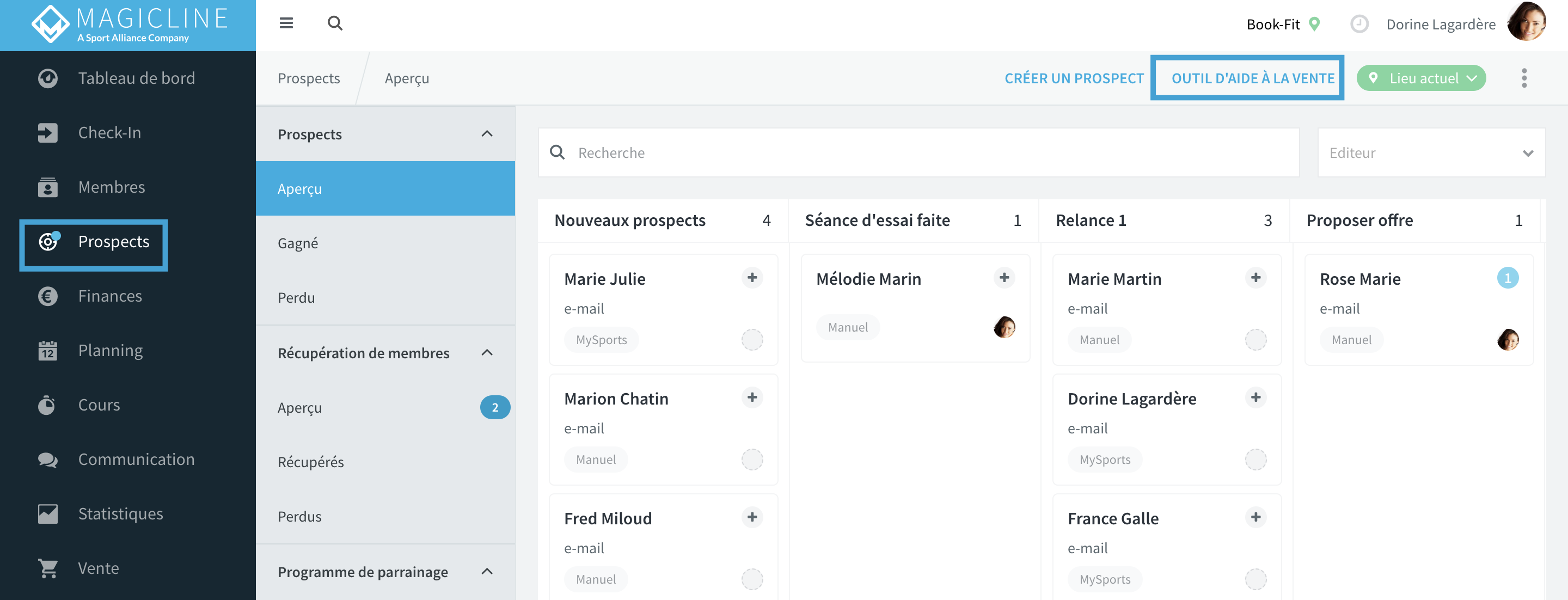Assign editor circle on Marion Chatin card
Image resolution: width=1568 pixels, height=600 pixels.
752,460
